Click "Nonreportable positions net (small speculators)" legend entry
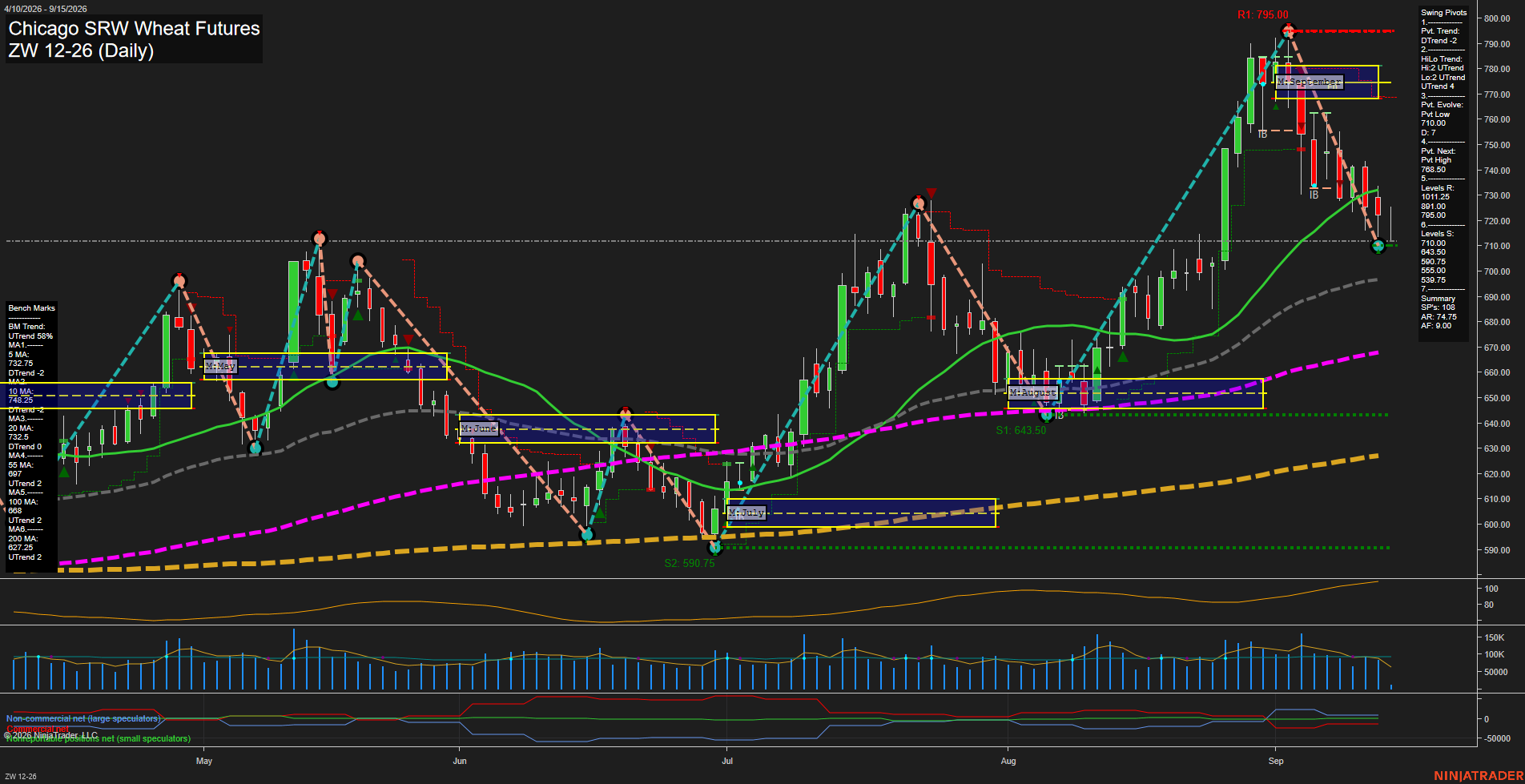 click(x=99, y=739)
